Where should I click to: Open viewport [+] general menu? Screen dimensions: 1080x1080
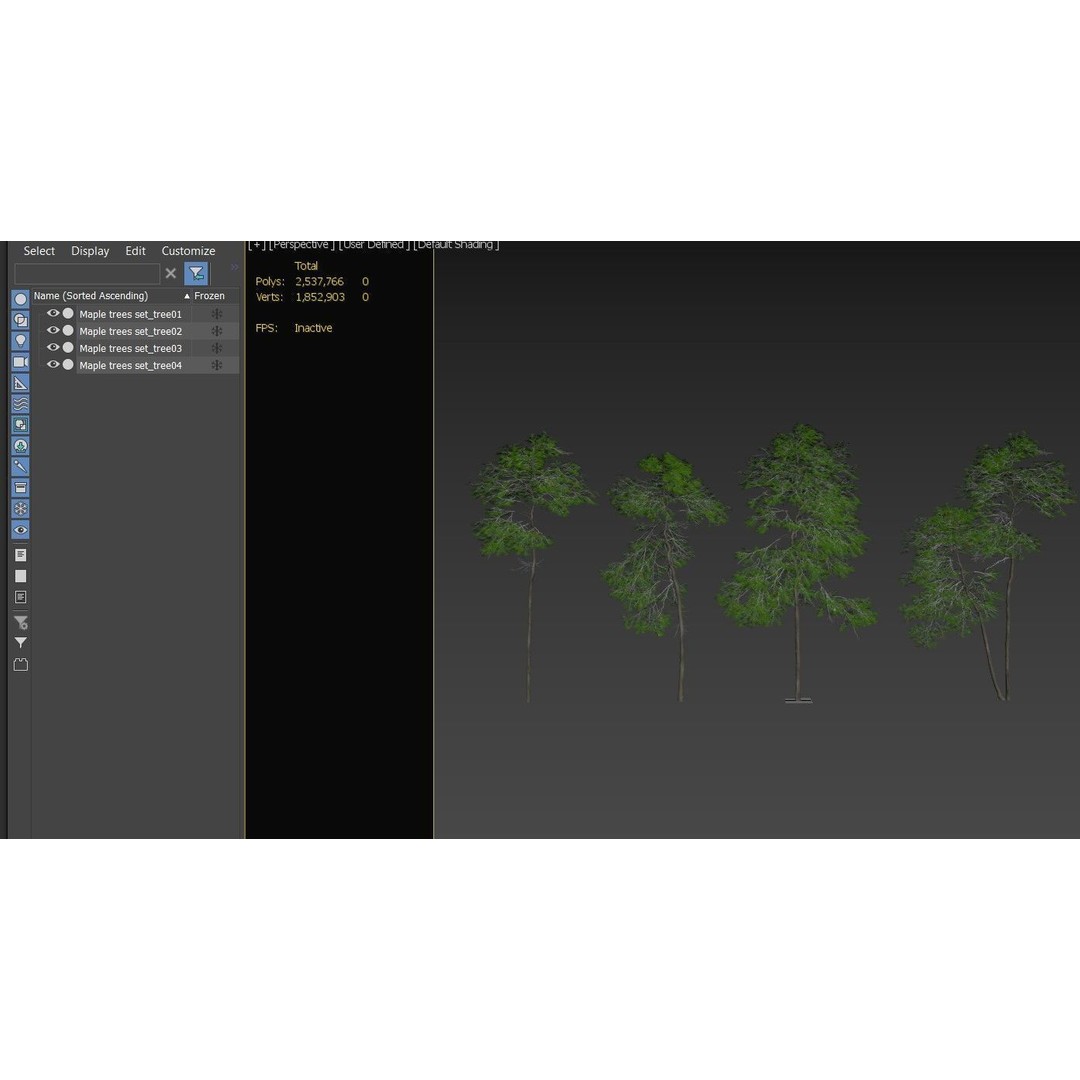pyautogui.click(x=257, y=245)
